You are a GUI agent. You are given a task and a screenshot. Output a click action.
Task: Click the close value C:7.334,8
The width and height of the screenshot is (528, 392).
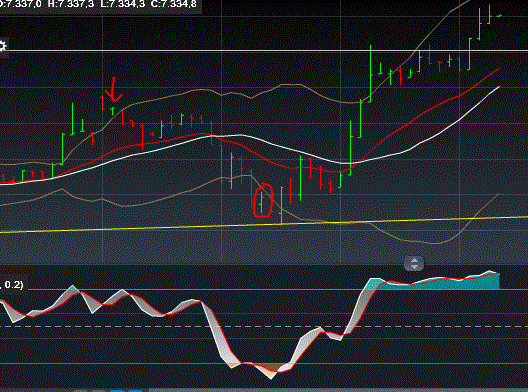(174, 4)
